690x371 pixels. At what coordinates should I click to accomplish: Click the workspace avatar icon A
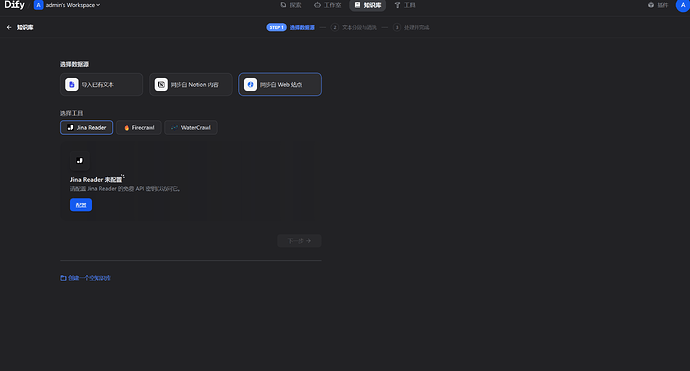coord(38,5)
